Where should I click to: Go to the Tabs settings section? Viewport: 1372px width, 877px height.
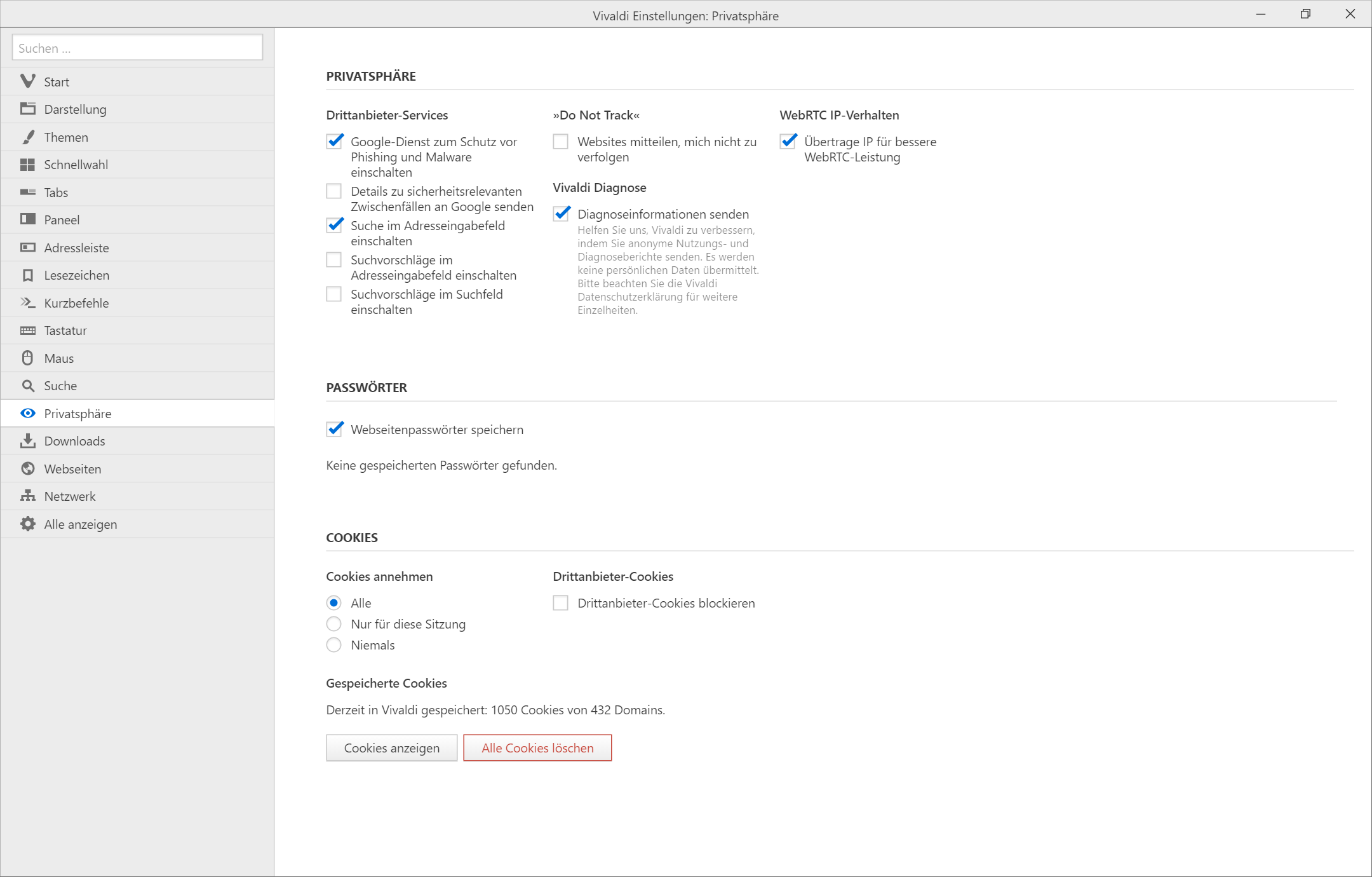[x=56, y=193]
